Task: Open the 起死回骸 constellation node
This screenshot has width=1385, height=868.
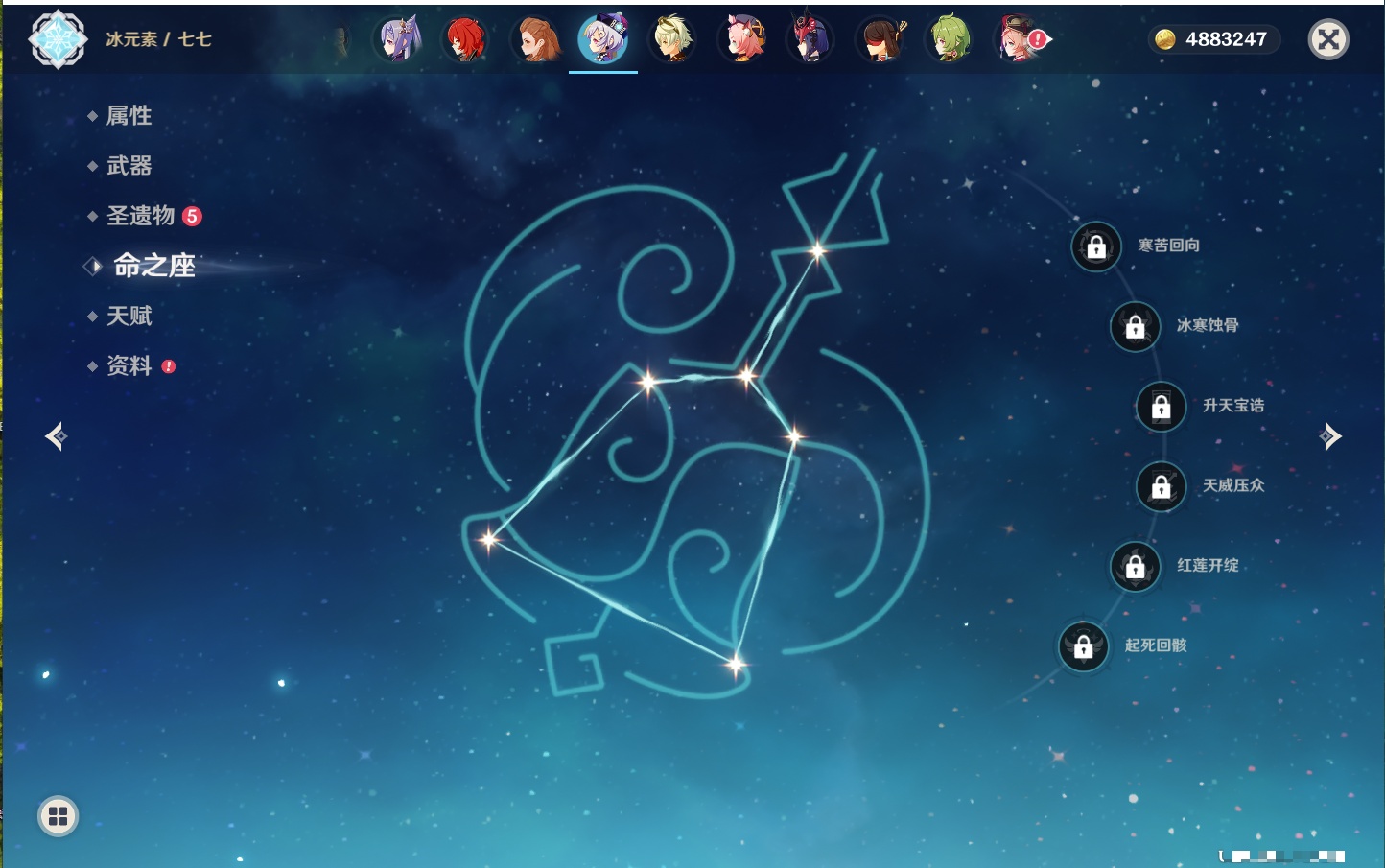Action: 1083,646
